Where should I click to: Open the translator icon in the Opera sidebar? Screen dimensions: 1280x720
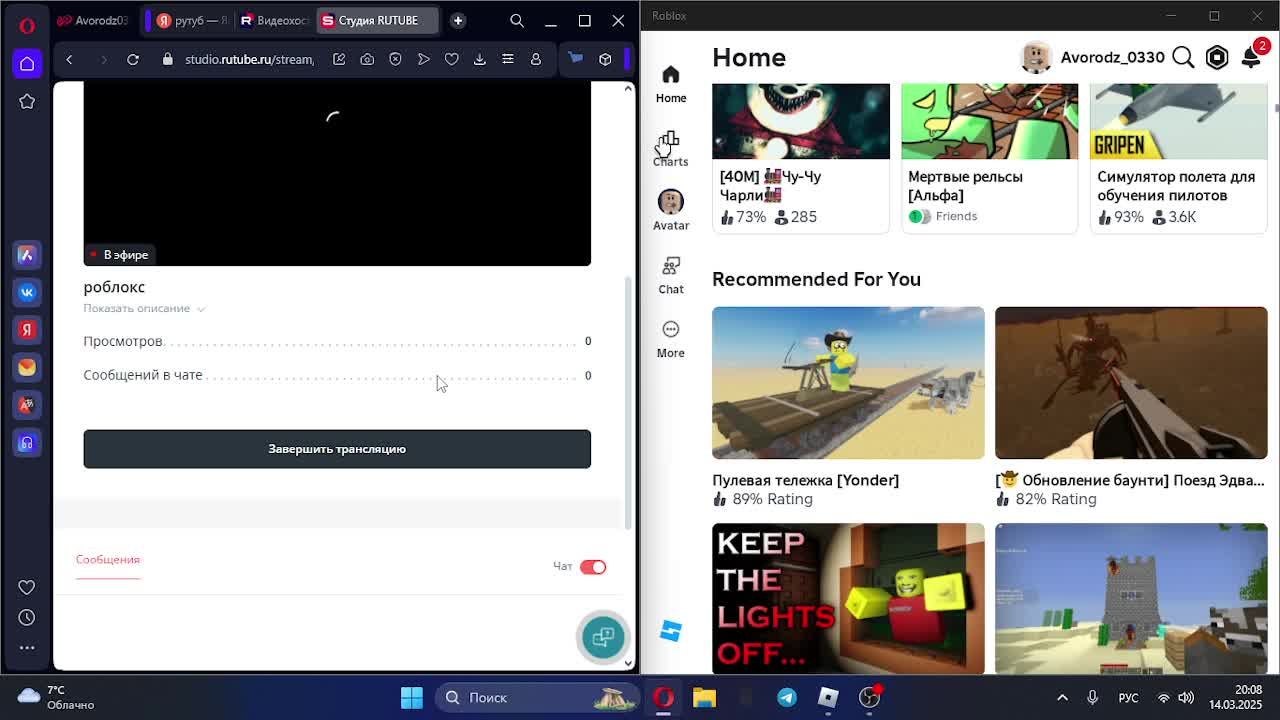point(27,405)
